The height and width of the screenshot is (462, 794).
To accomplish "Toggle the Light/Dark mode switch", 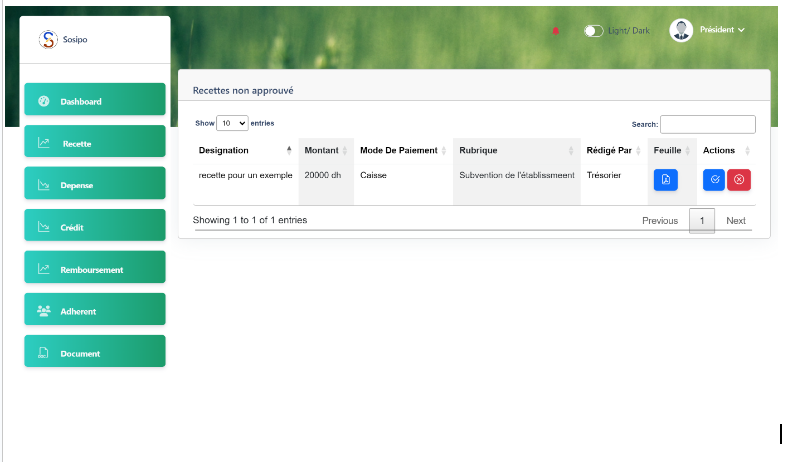I will coord(593,31).
